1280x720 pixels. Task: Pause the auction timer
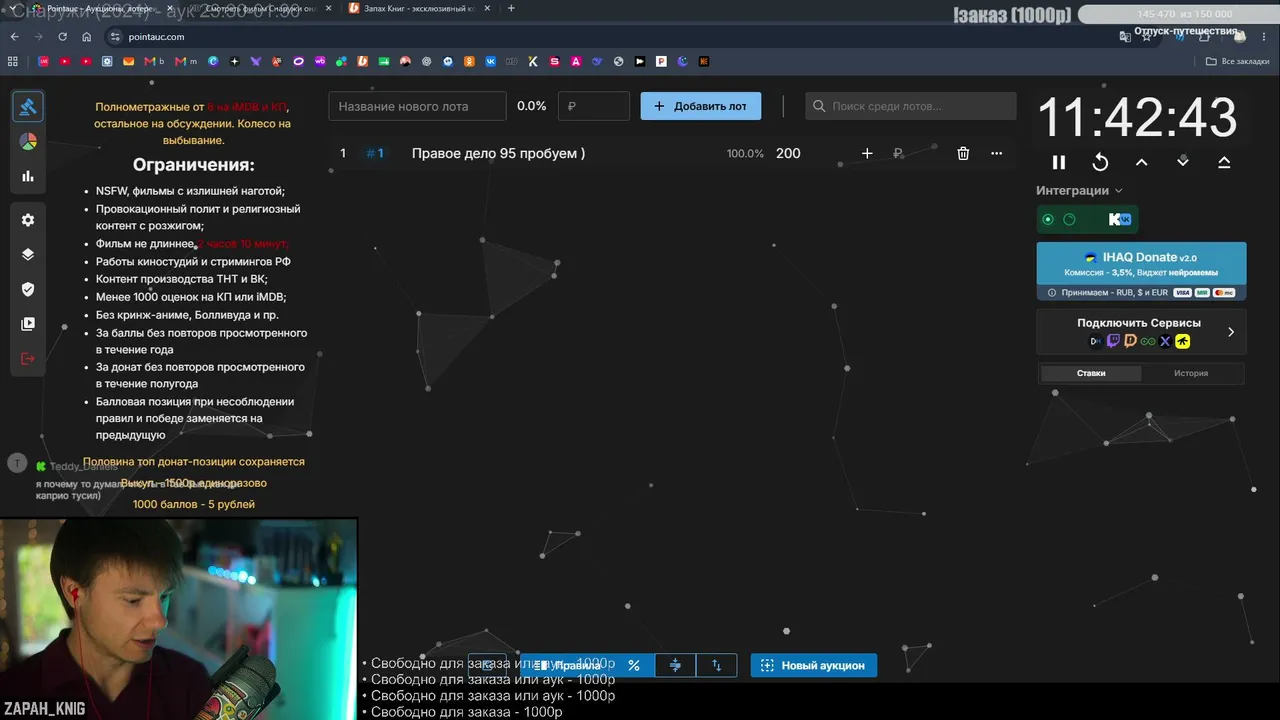tap(1059, 162)
